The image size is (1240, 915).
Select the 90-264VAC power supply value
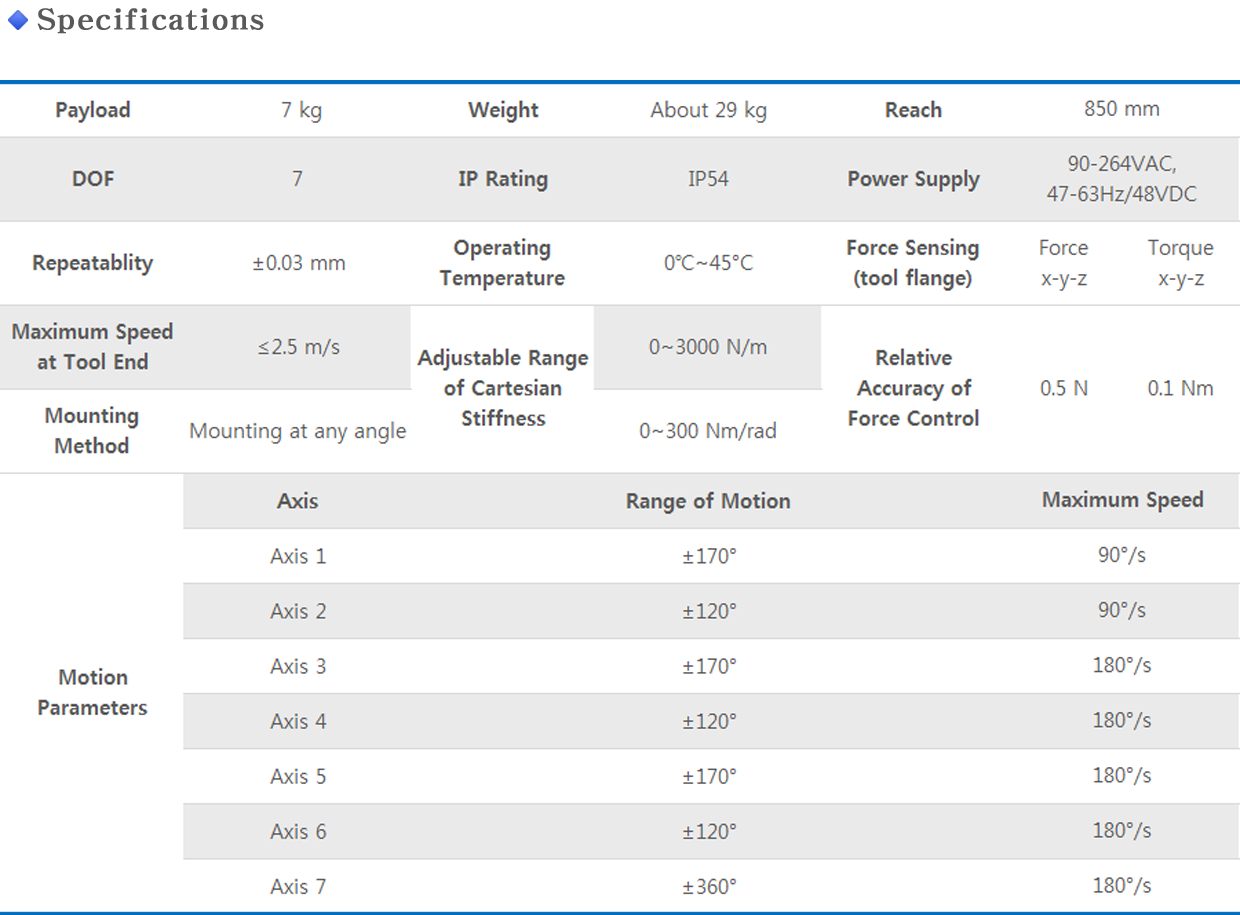point(1122,179)
